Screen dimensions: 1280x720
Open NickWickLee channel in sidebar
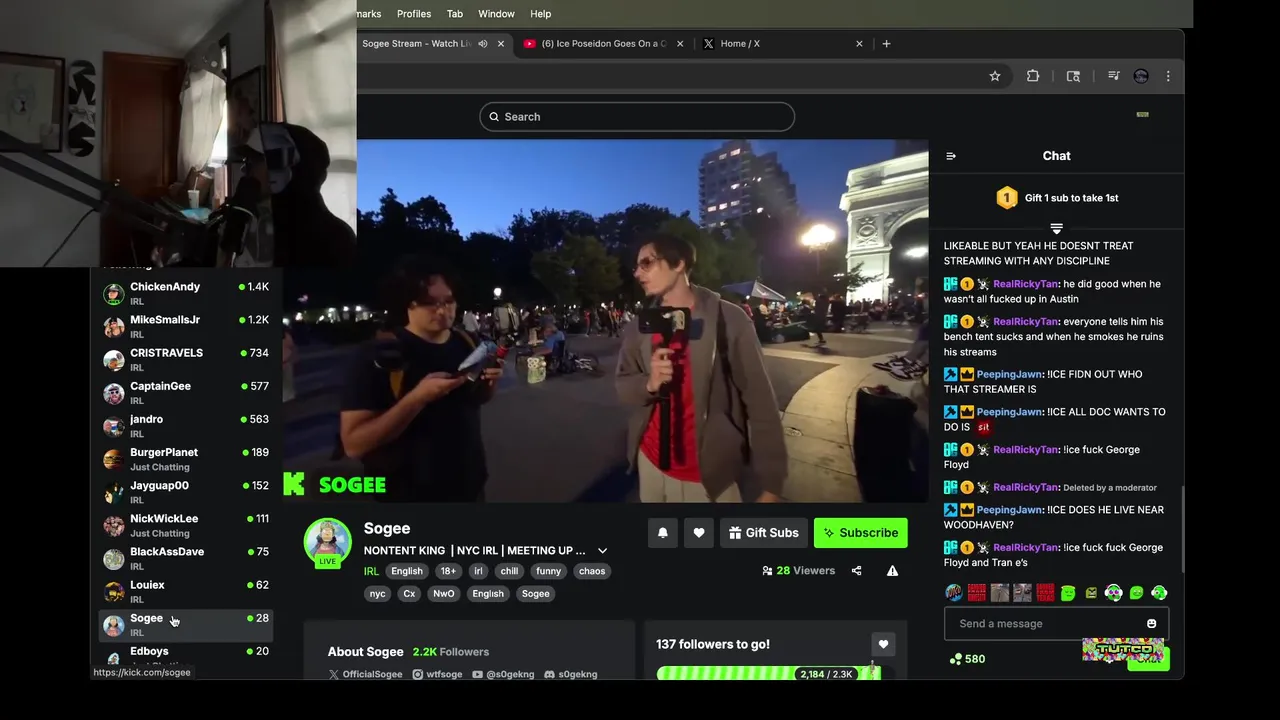(186, 526)
